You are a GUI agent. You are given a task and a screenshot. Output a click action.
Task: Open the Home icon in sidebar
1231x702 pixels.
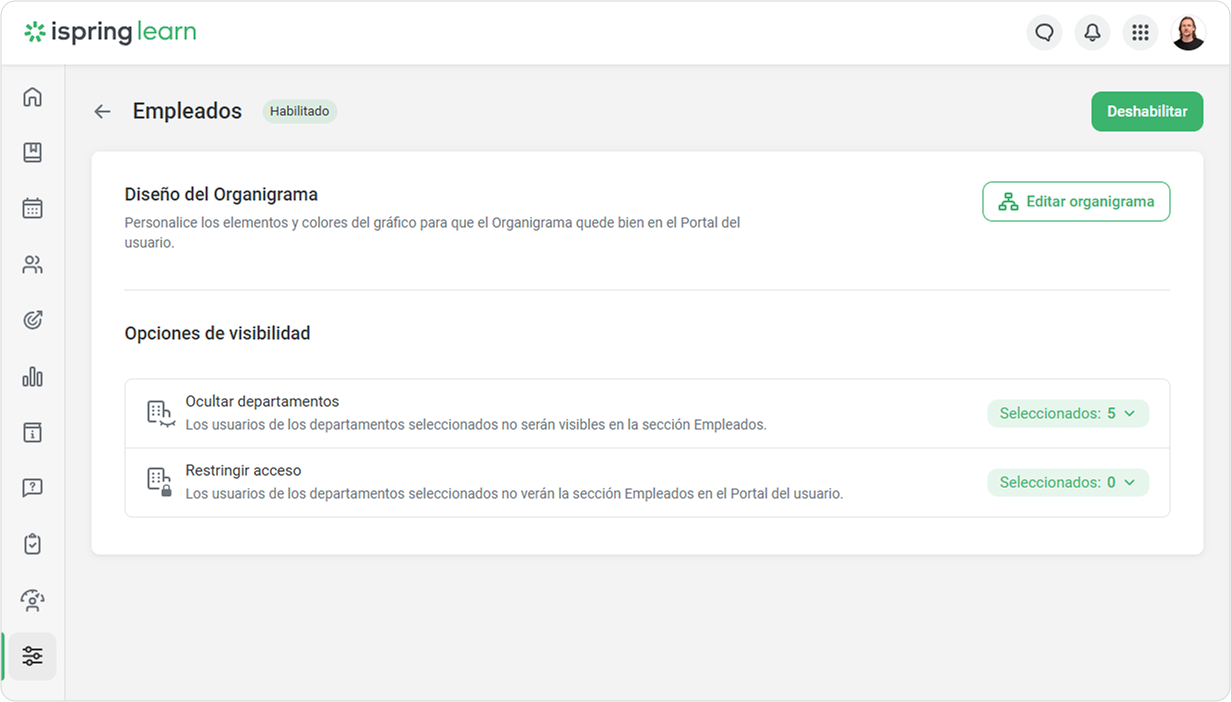[33, 97]
